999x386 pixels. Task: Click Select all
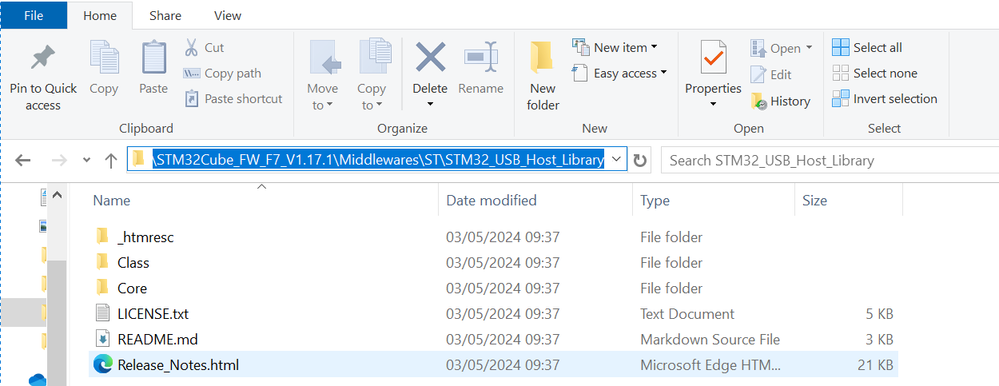867,48
